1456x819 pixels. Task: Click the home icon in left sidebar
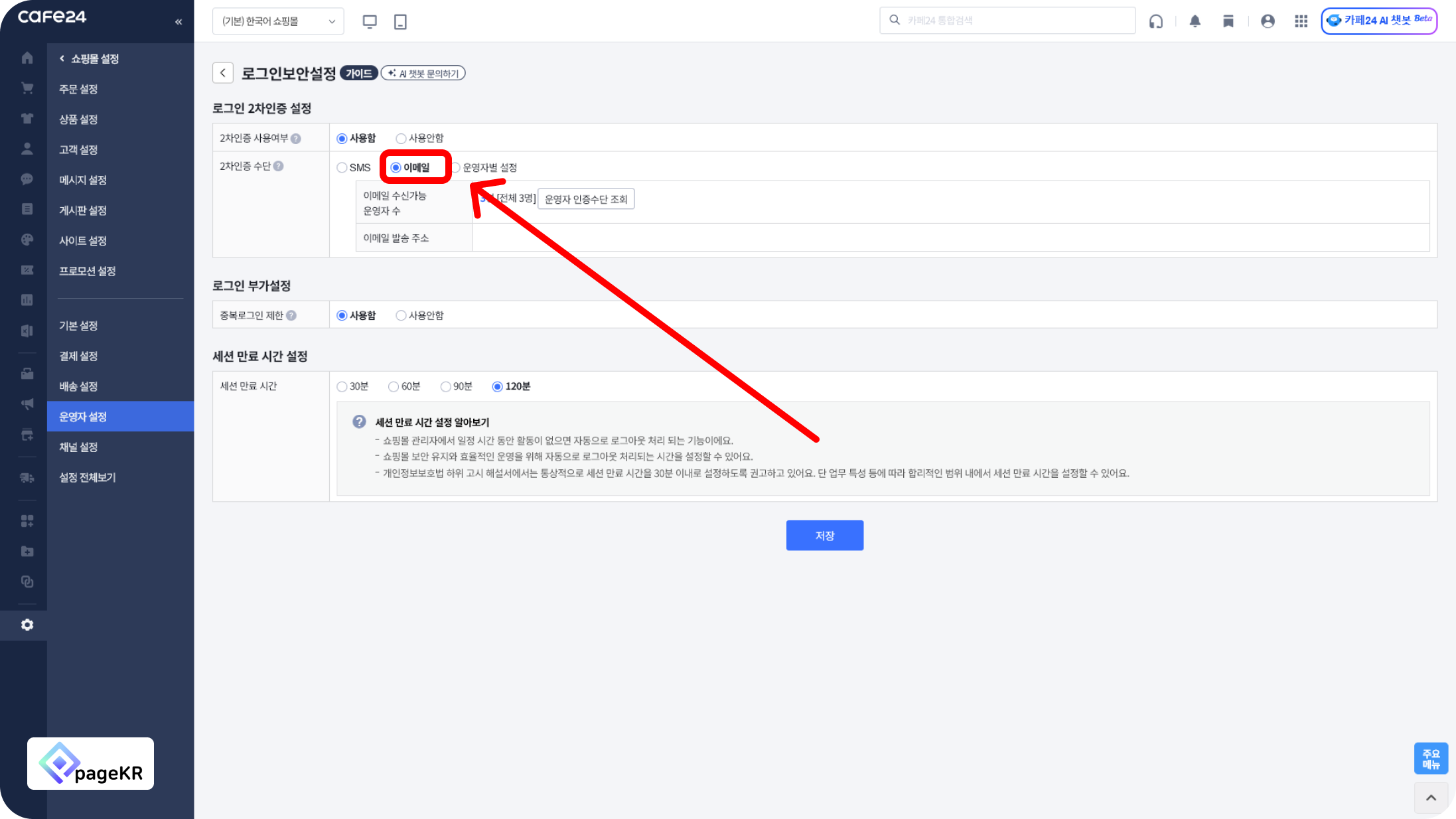pos(27,58)
